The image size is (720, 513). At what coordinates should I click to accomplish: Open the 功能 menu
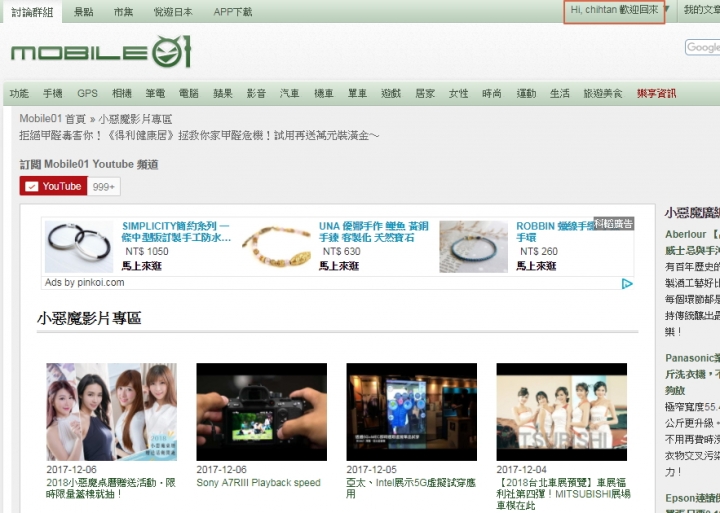point(19,94)
